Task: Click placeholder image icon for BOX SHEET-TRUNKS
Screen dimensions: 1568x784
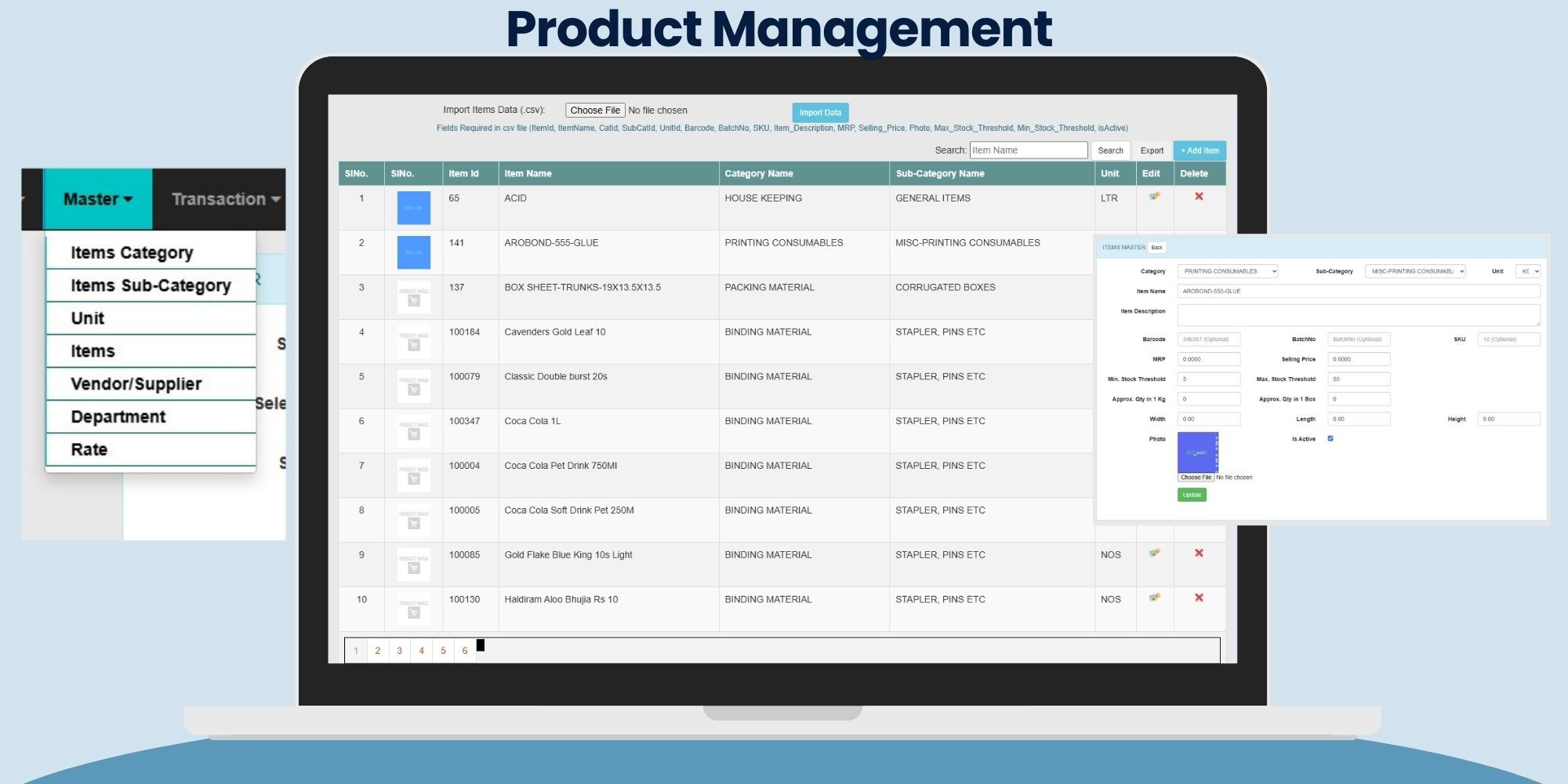Action: coord(413,297)
